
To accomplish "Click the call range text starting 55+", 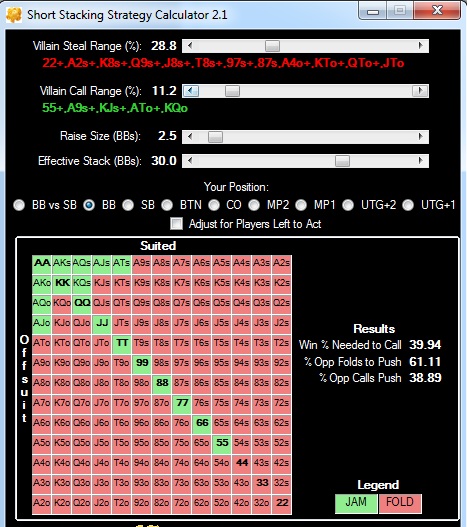I will [115, 108].
